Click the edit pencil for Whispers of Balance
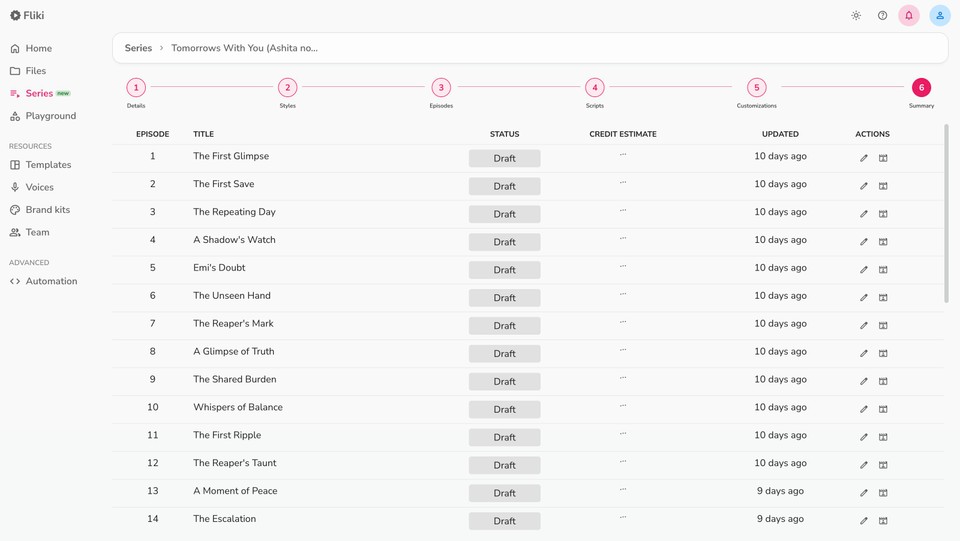This screenshot has height=541, width=960. click(864, 409)
